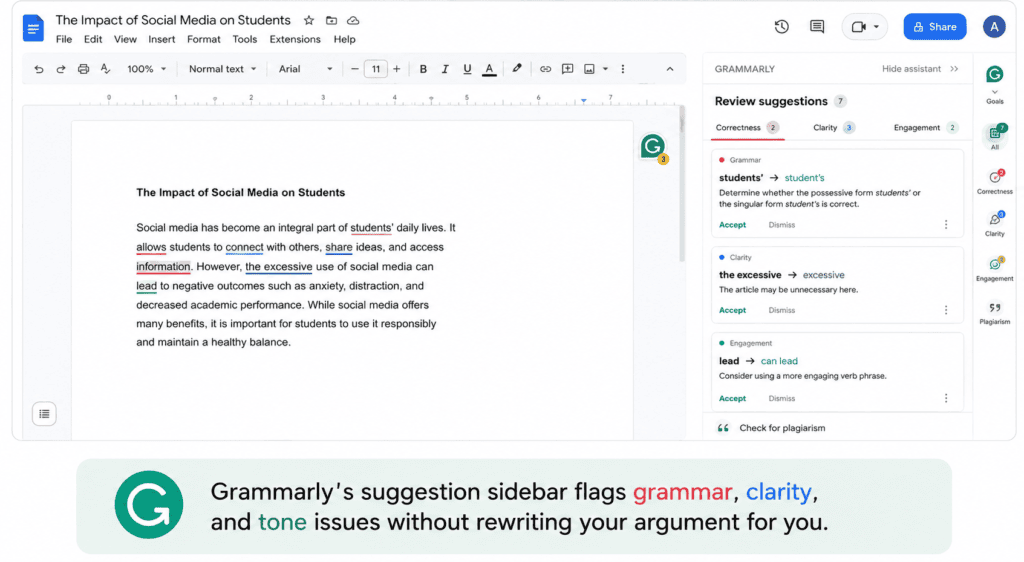Accept the can lead suggestion
This screenshot has height=562, width=1024.
click(732, 398)
